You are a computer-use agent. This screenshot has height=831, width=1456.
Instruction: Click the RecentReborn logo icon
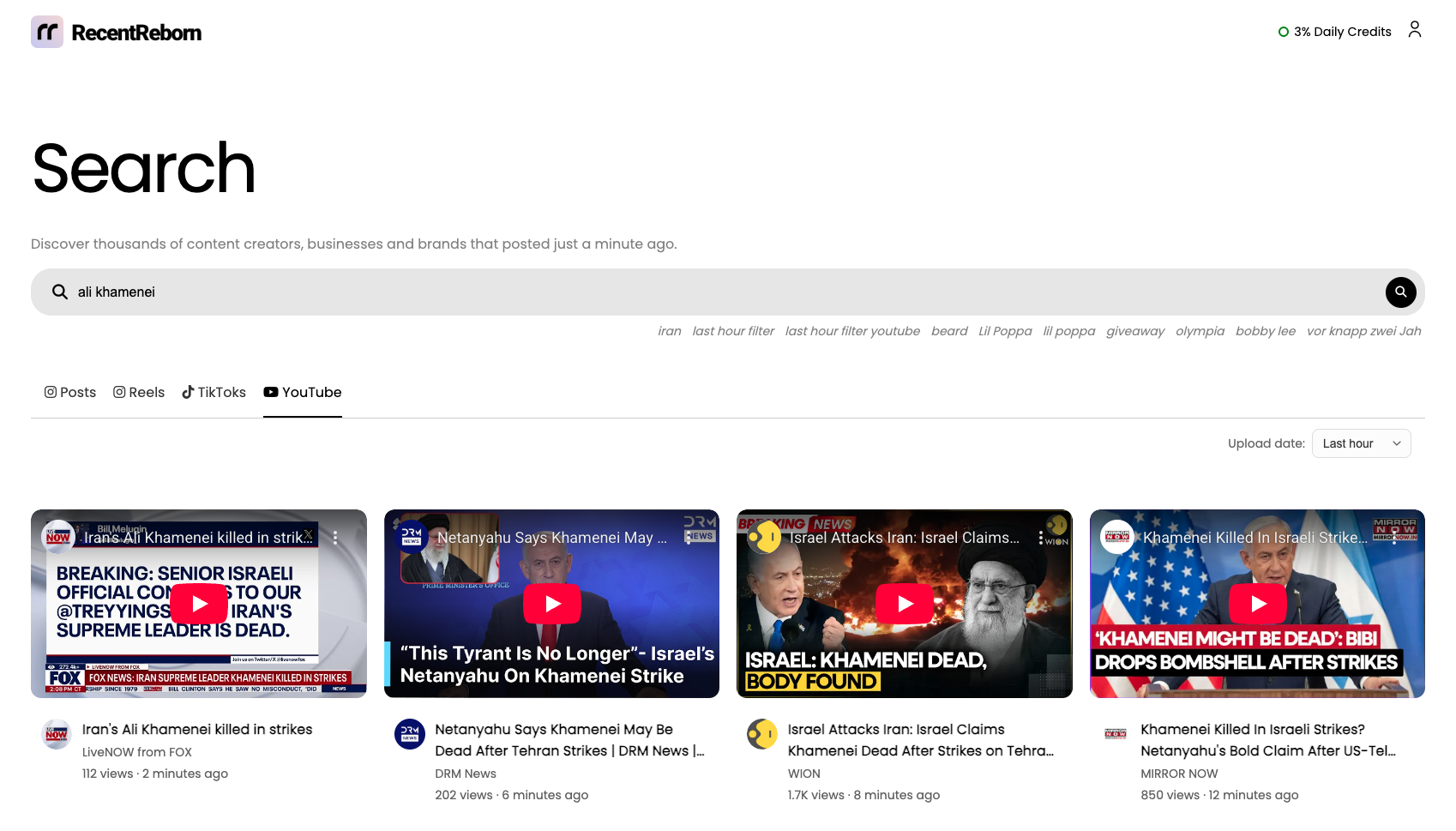pyautogui.click(x=47, y=32)
